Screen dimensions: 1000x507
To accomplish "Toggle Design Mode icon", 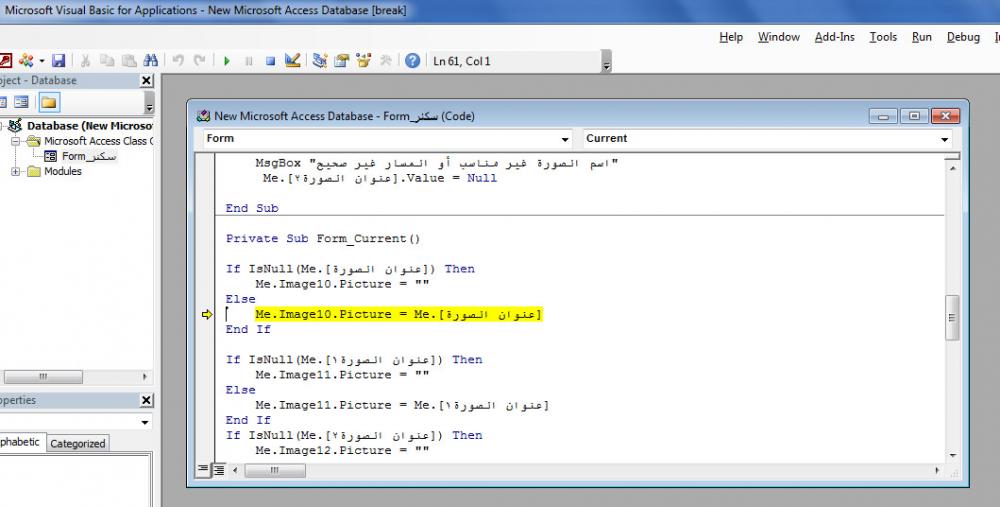I will pos(293,61).
